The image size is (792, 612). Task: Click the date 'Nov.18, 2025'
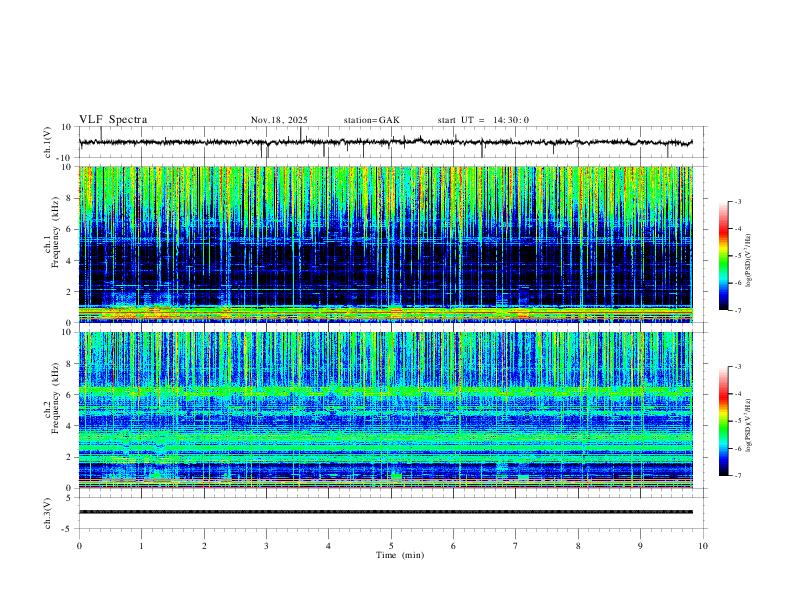click(279, 120)
